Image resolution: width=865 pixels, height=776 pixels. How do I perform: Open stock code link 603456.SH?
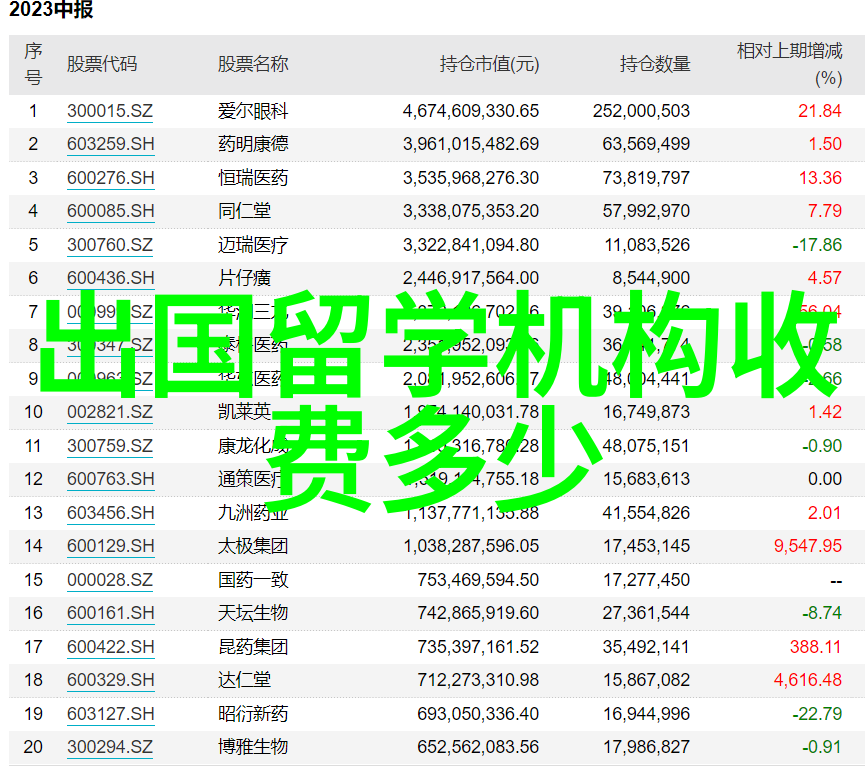(110, 513)
